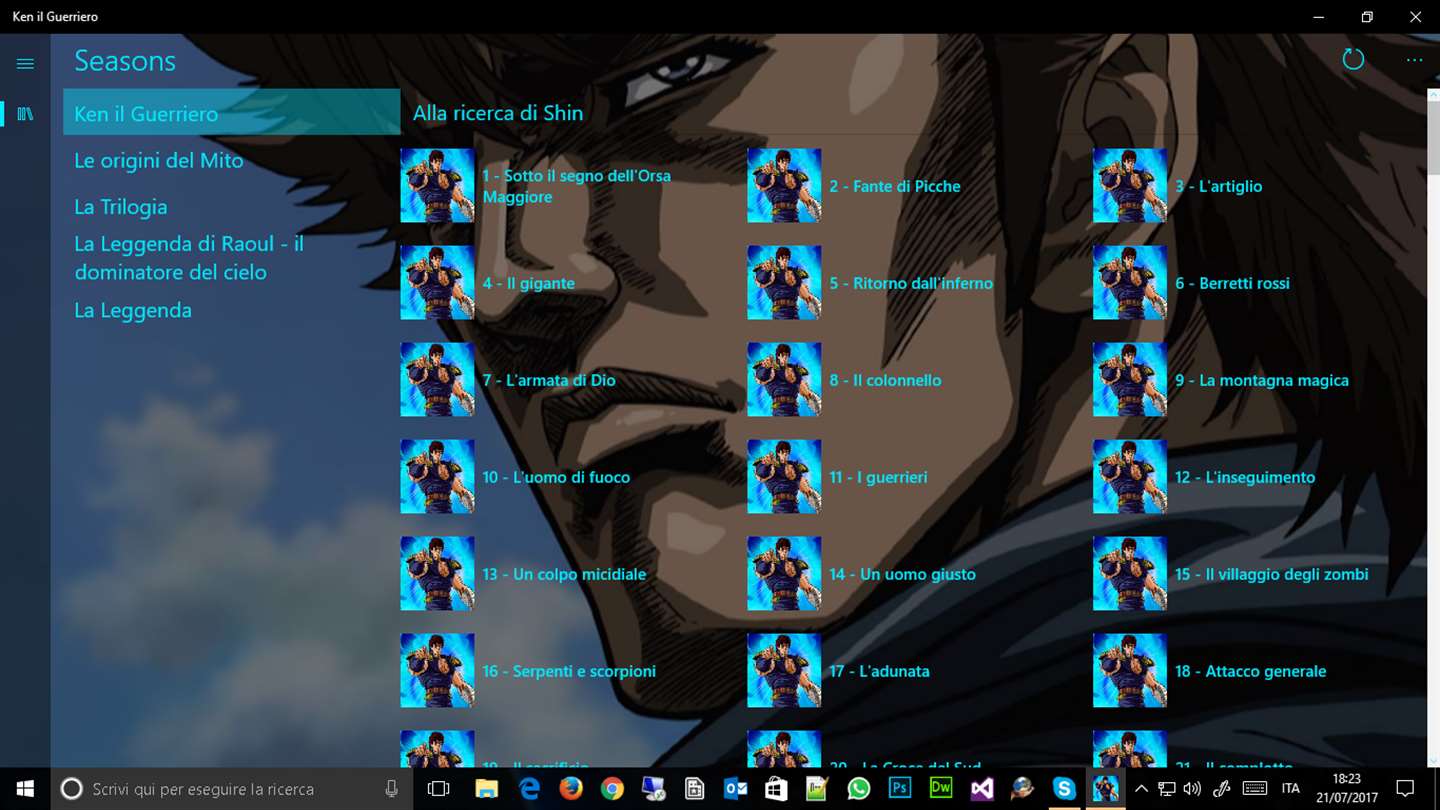Image resolution: width=1440 pixels, height=810 pixels.
Task: Click the thumbnail for episode 8 Il colonnello
Action: pyautogui.click(x=784, y=380)
